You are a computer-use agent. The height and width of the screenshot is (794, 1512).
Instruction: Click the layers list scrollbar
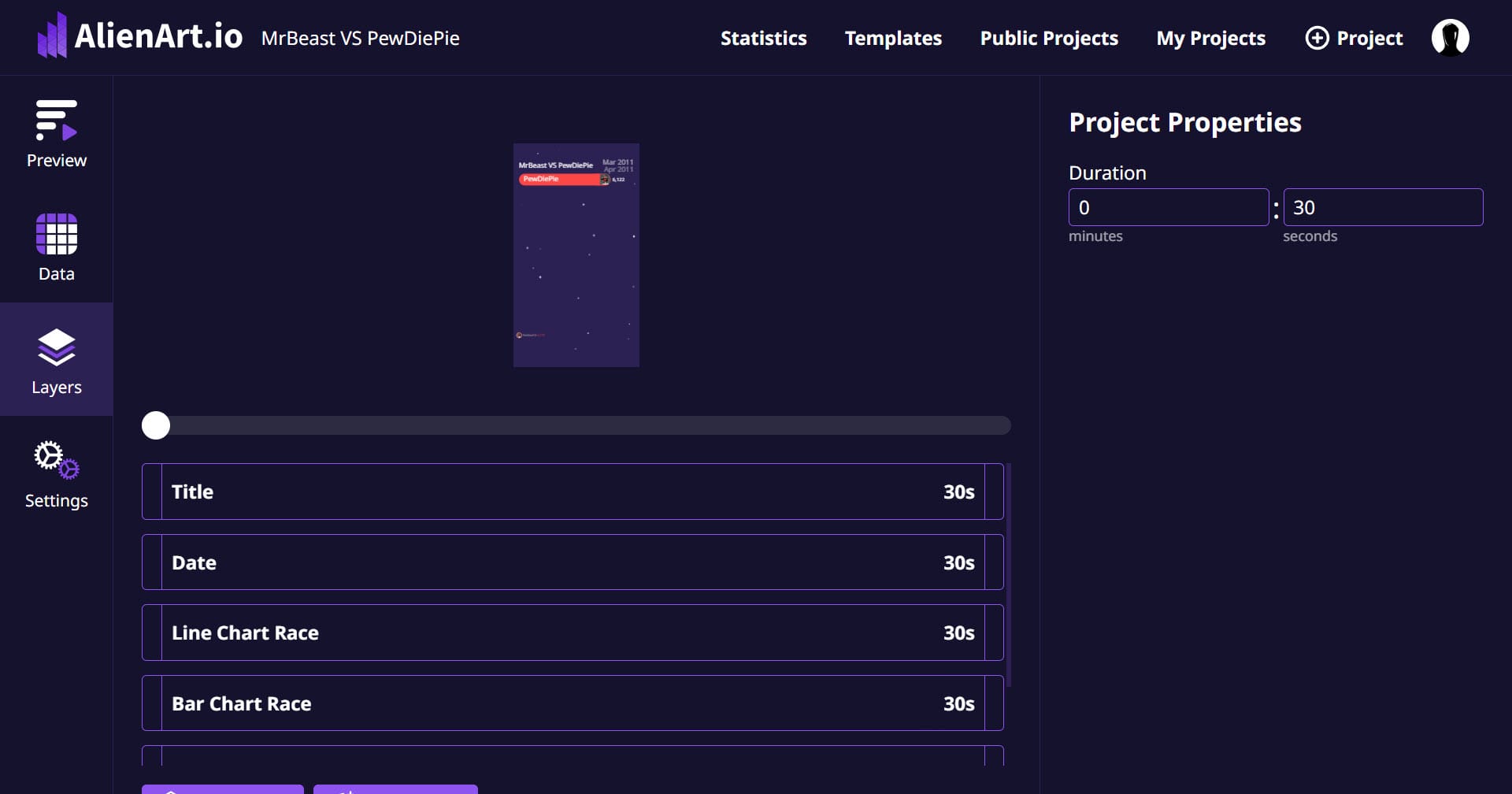tap(1009, 575)
